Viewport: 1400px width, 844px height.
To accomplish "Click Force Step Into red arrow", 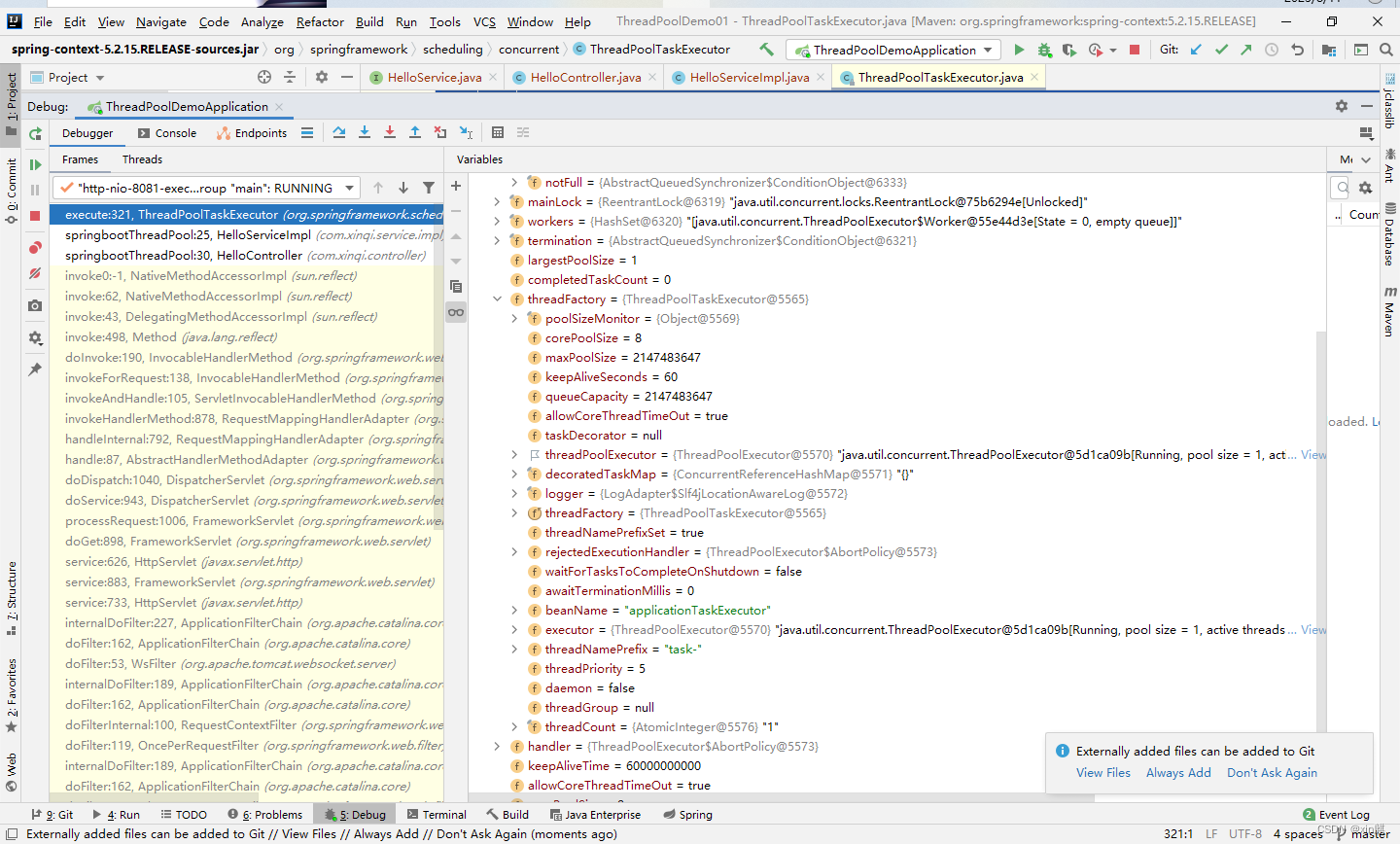I will click(389, 133).
